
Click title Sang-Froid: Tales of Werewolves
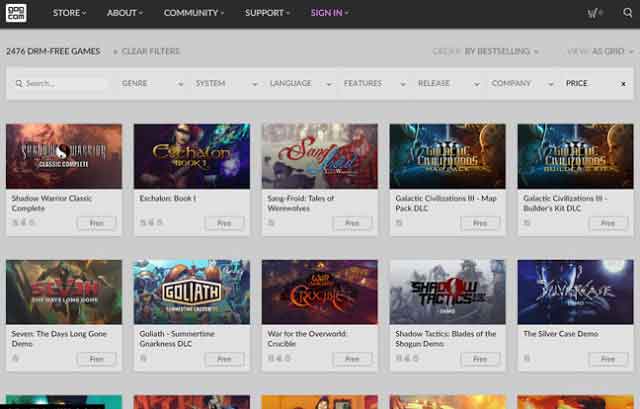click(301, 203)
